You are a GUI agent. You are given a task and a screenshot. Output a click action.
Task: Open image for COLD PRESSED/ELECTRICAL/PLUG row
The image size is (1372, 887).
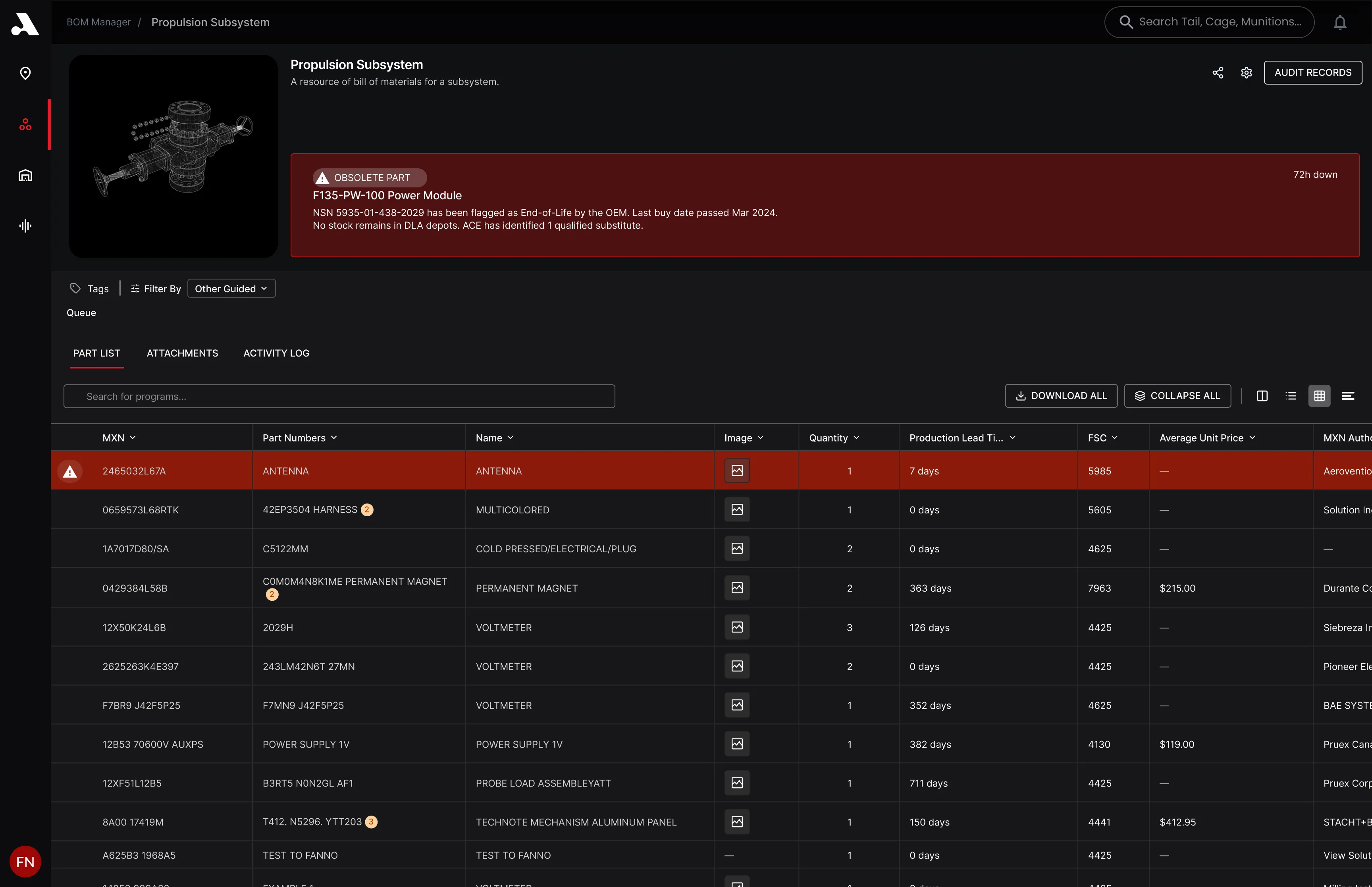click(x=737, y=548)
